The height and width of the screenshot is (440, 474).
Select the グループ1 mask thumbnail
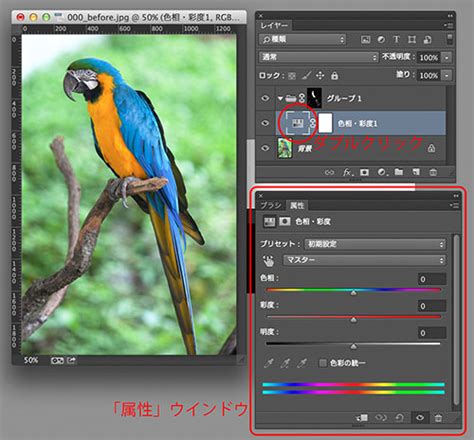point(314,98)
